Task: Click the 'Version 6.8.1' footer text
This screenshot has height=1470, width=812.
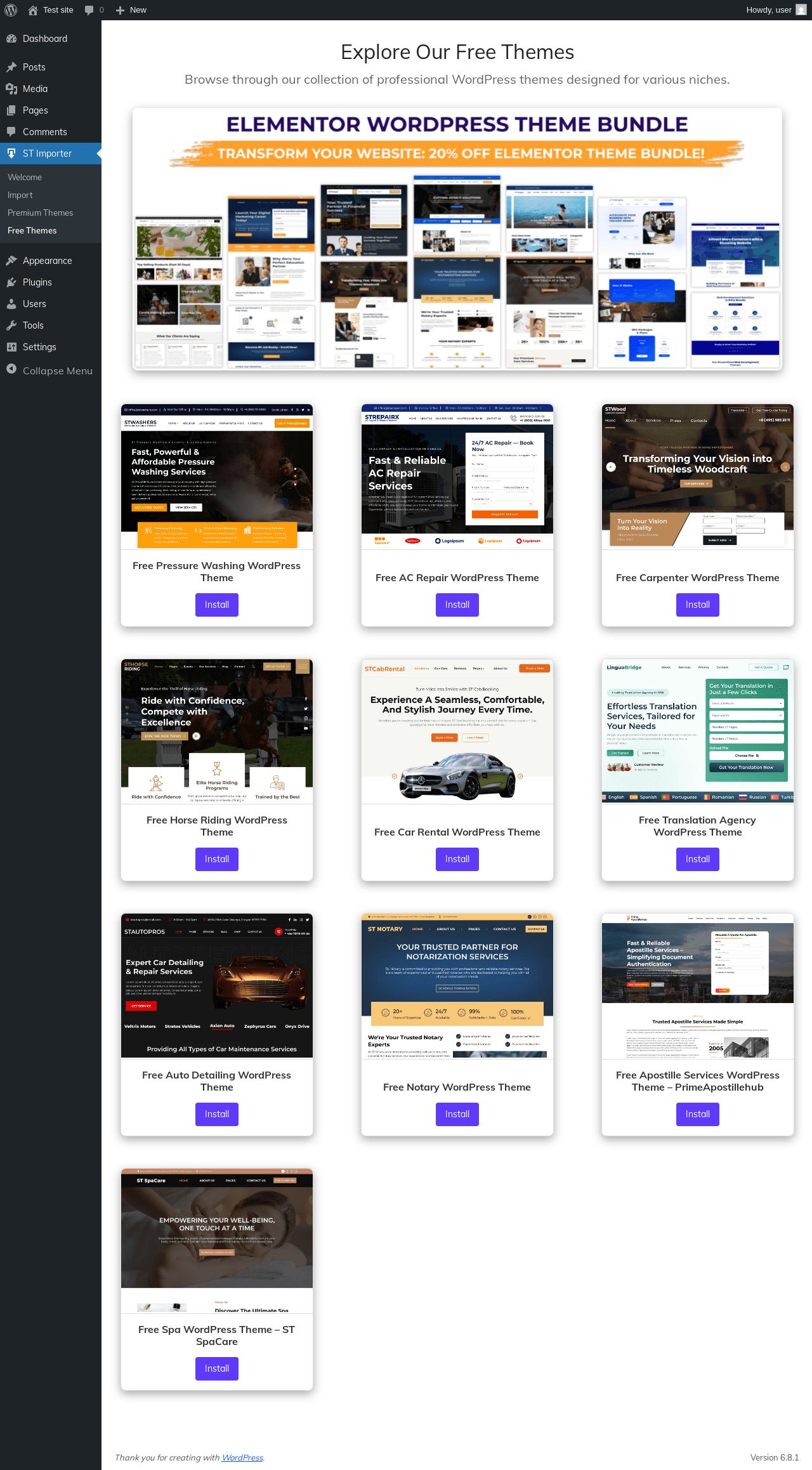Action: tap(775, 1457)
